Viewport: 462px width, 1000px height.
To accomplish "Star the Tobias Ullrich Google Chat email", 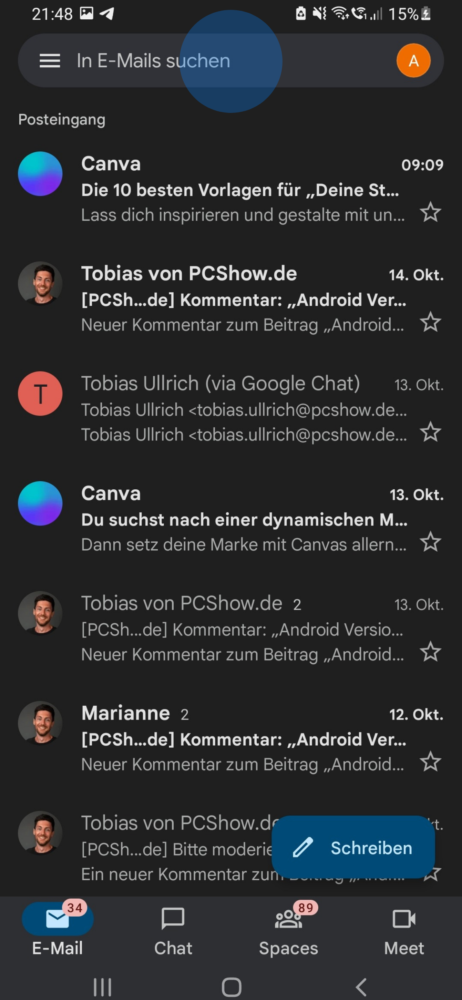I will tap(431, 432).
